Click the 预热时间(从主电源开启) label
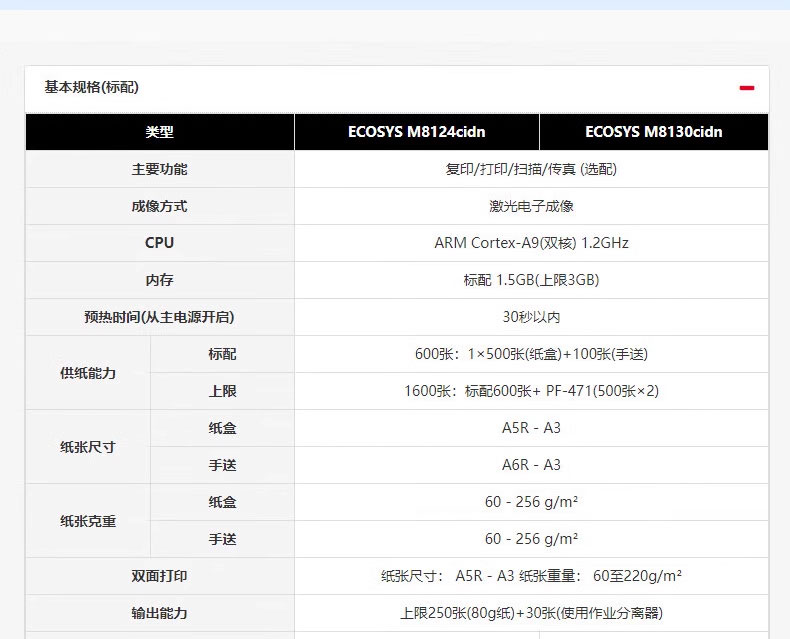 point(159,317)
